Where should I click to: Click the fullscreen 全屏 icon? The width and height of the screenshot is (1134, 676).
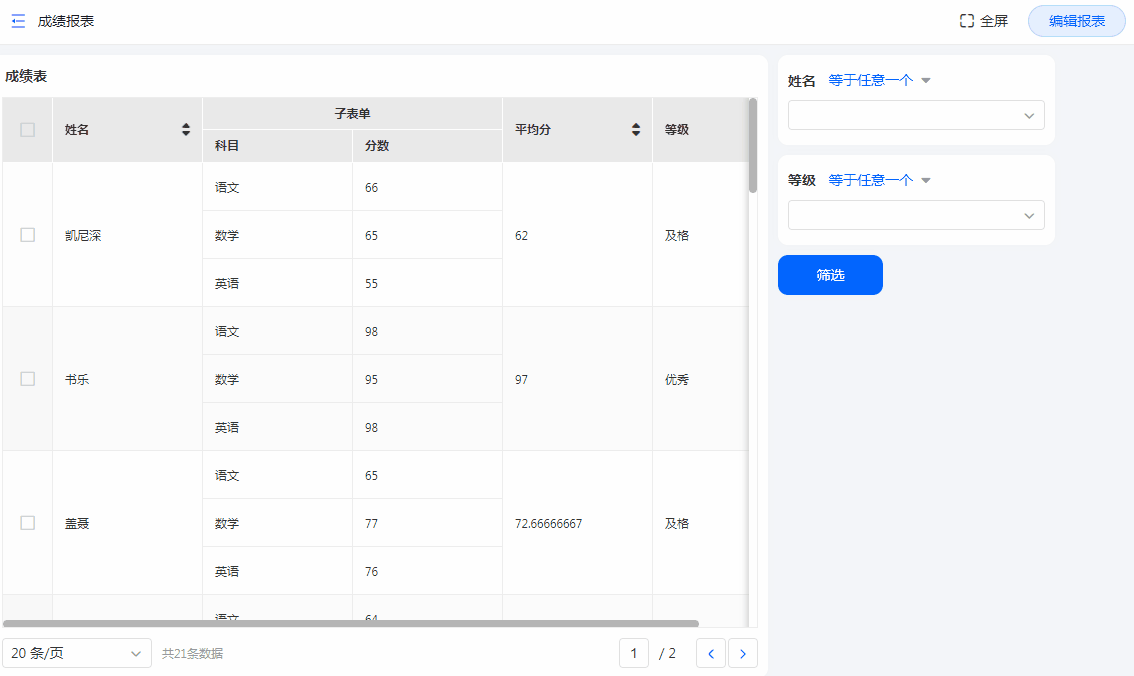tap(967, 21)
